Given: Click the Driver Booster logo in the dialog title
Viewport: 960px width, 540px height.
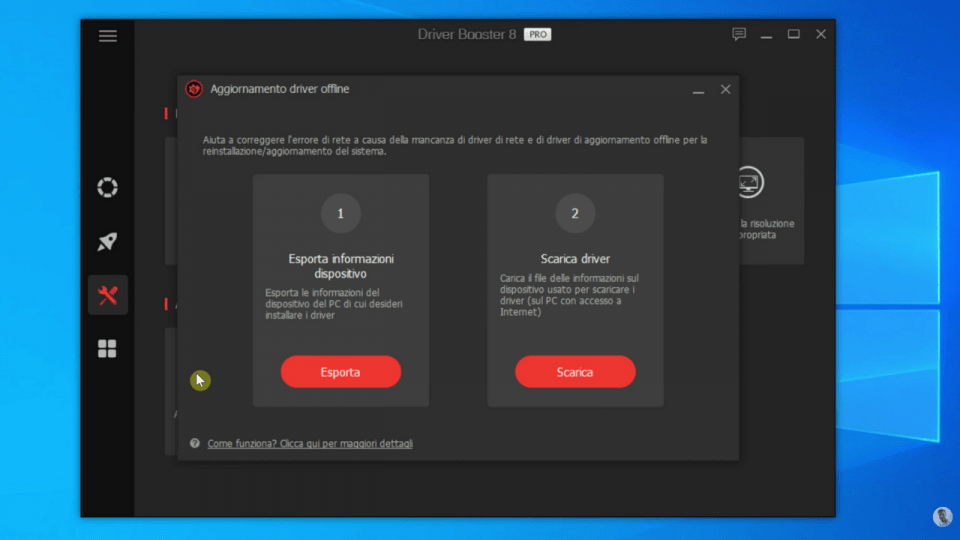Looking at the screenshot, I should pos(194,89).
